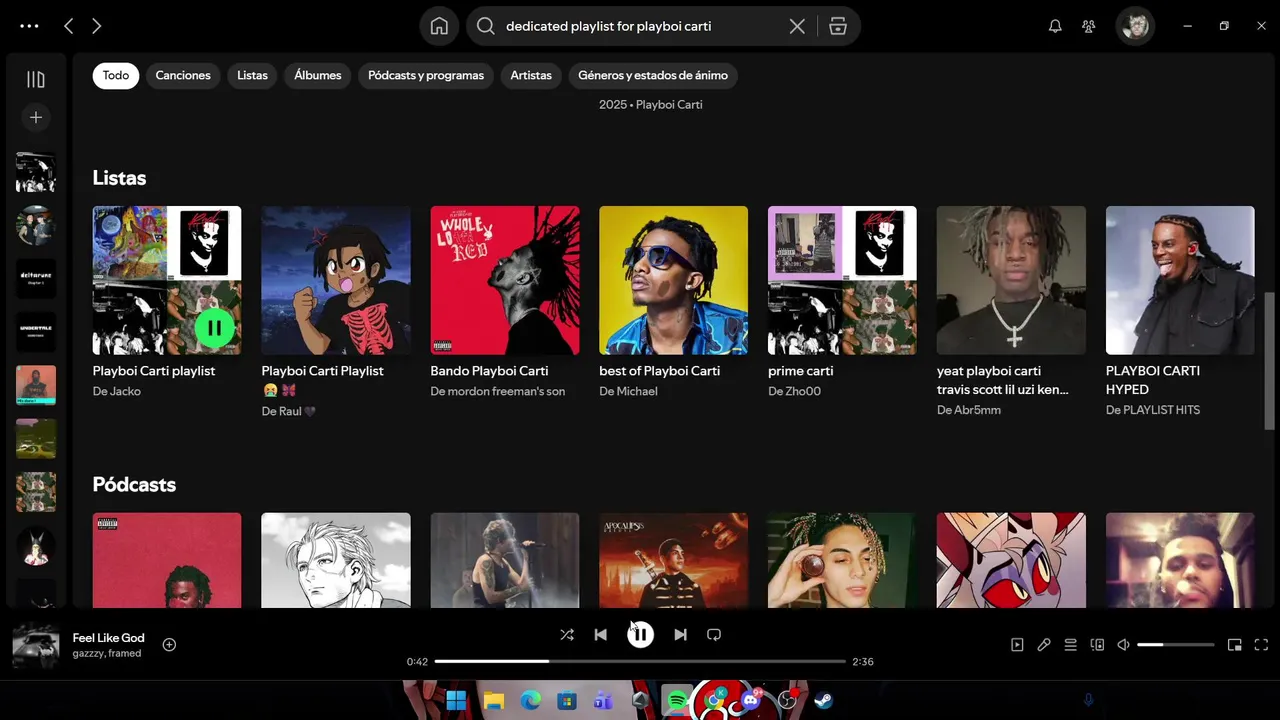Select Pódcasts y programas filter
The image size is (1280, 720).
426,75
